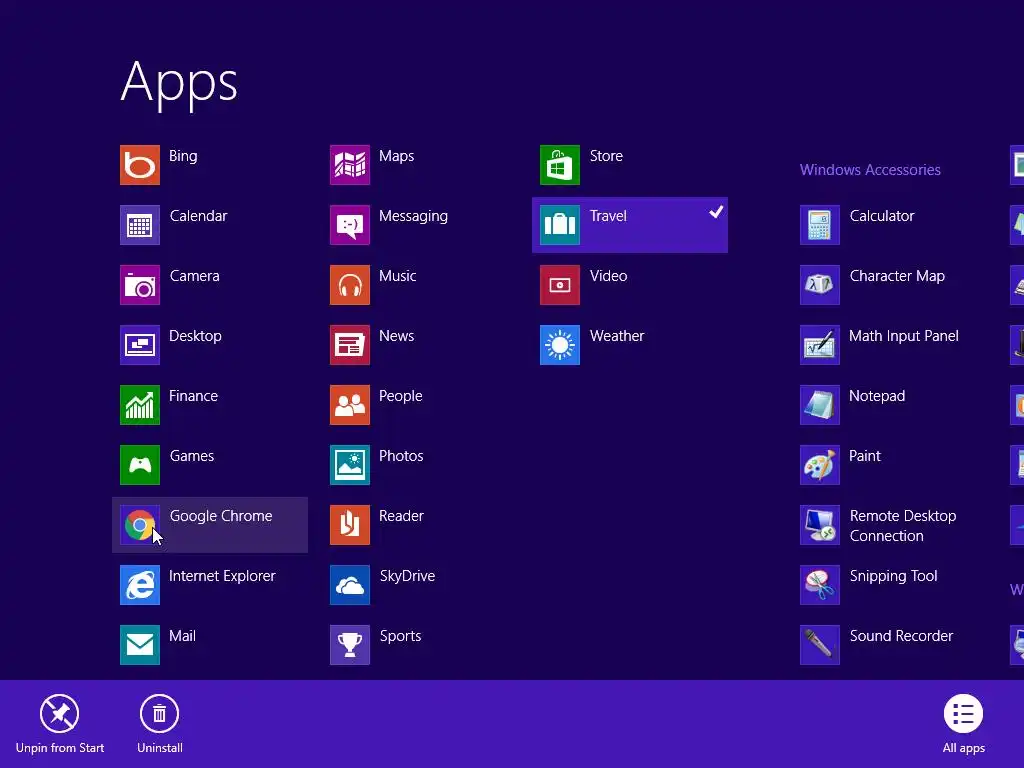Open the Google Chrome icon
Image resolution: width=1024 pixels, height=768 pixels.
point(140,525)
